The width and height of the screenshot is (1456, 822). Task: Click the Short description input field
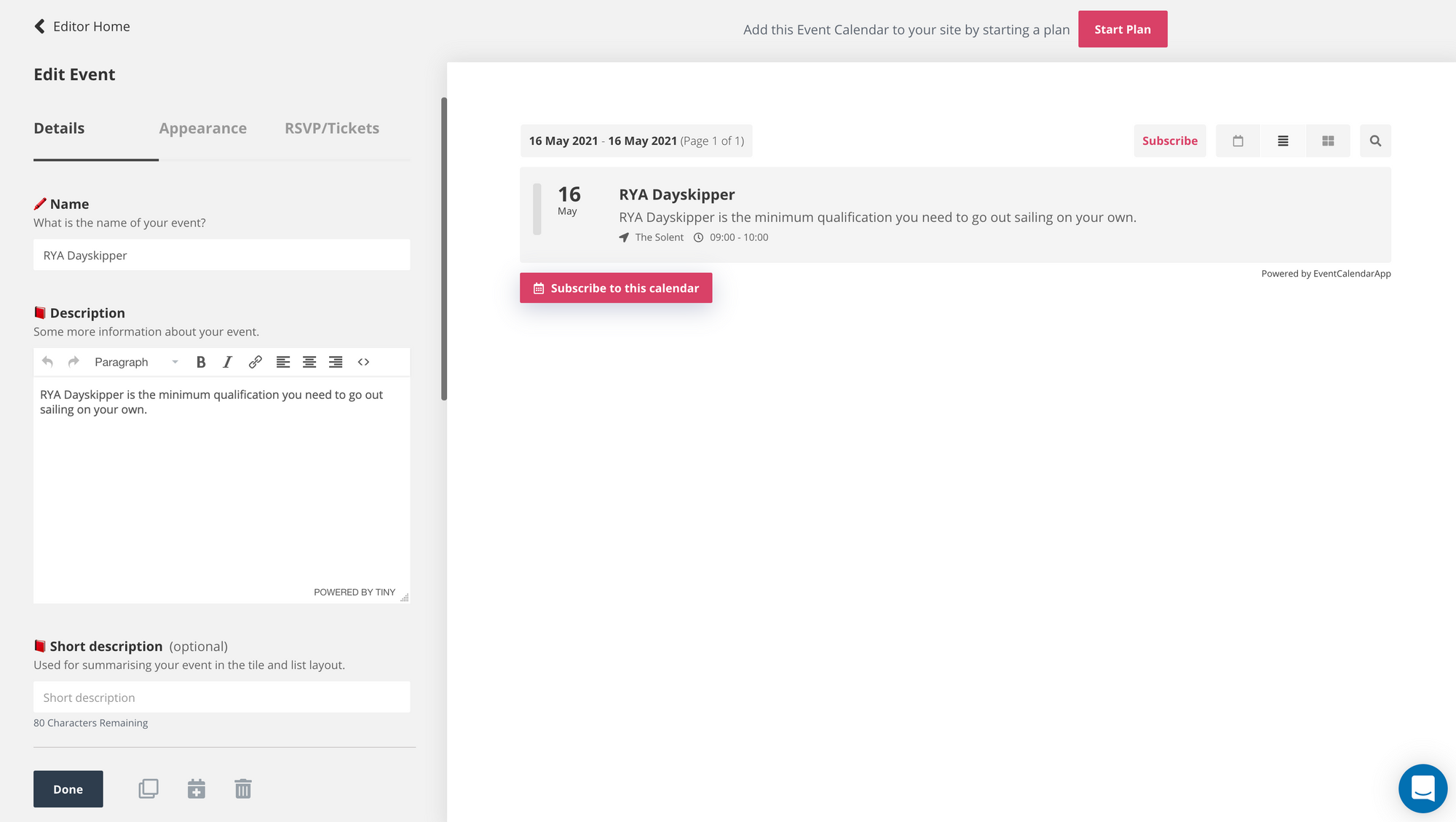[x=221, y=697]
